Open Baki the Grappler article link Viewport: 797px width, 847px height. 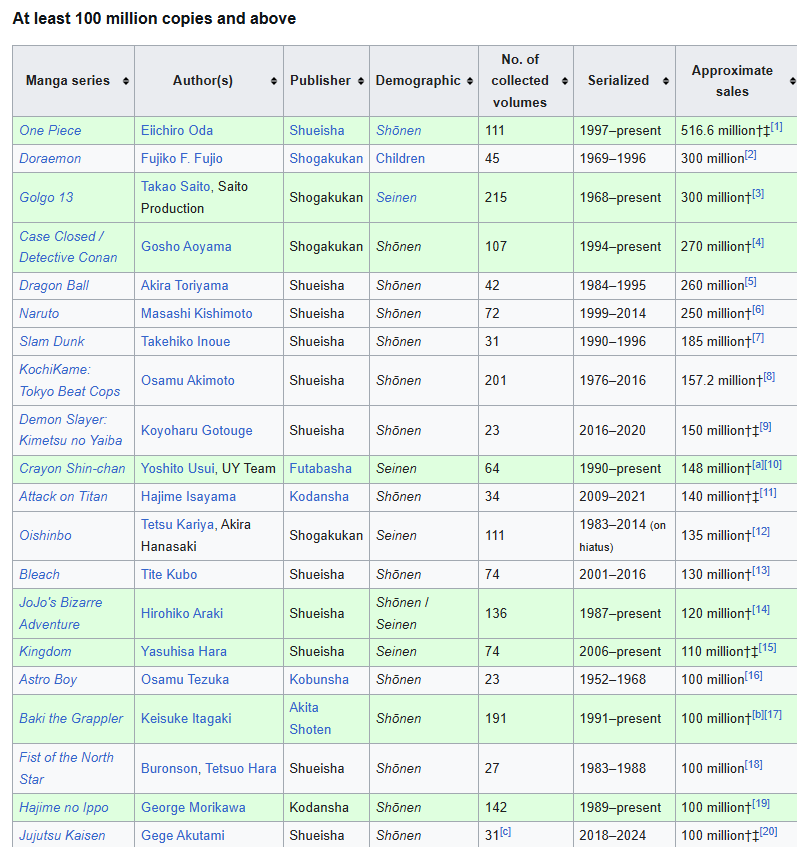pyautogui.click(x=71, y=719)
